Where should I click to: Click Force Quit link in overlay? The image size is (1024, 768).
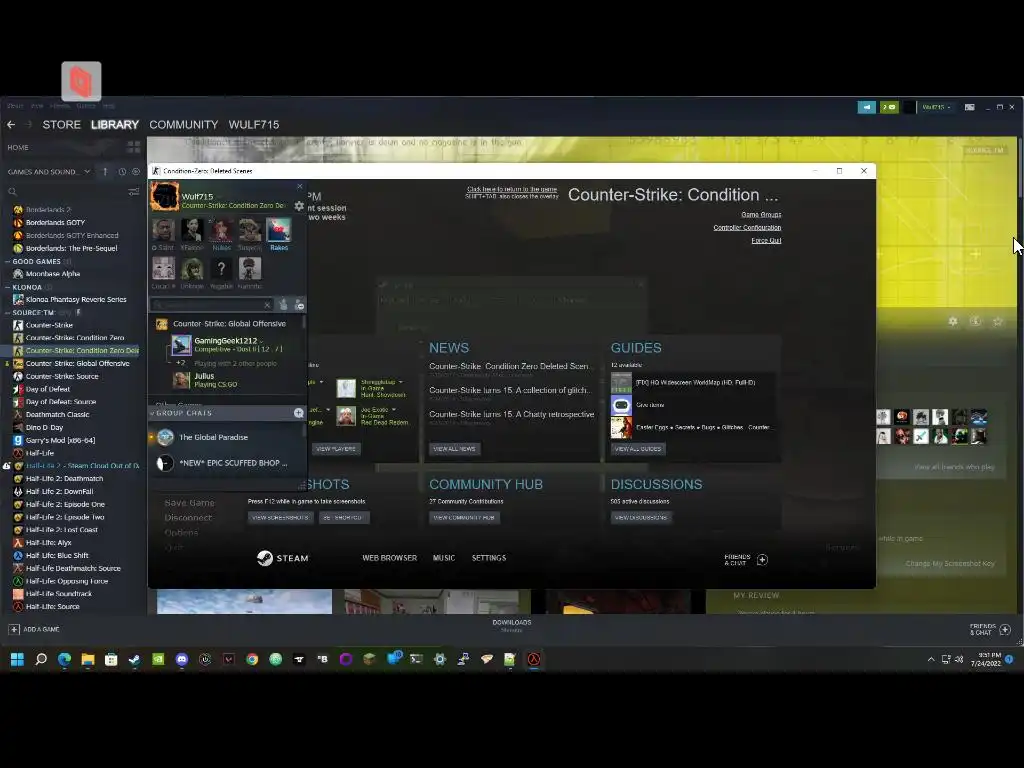pos(766,240)
